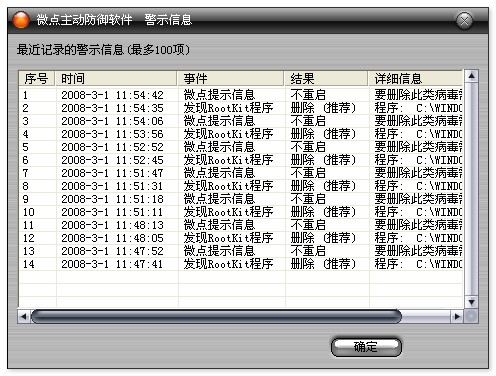Close the warning information dialog
This screenshot has height=376, width=496.
click(464, 21)
